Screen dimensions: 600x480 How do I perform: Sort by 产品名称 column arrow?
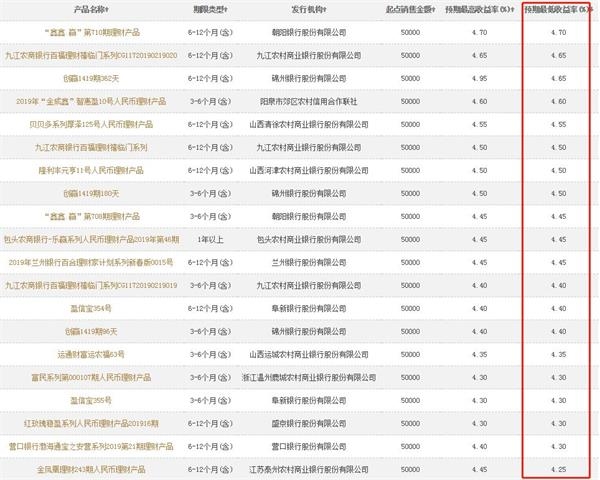107,10
